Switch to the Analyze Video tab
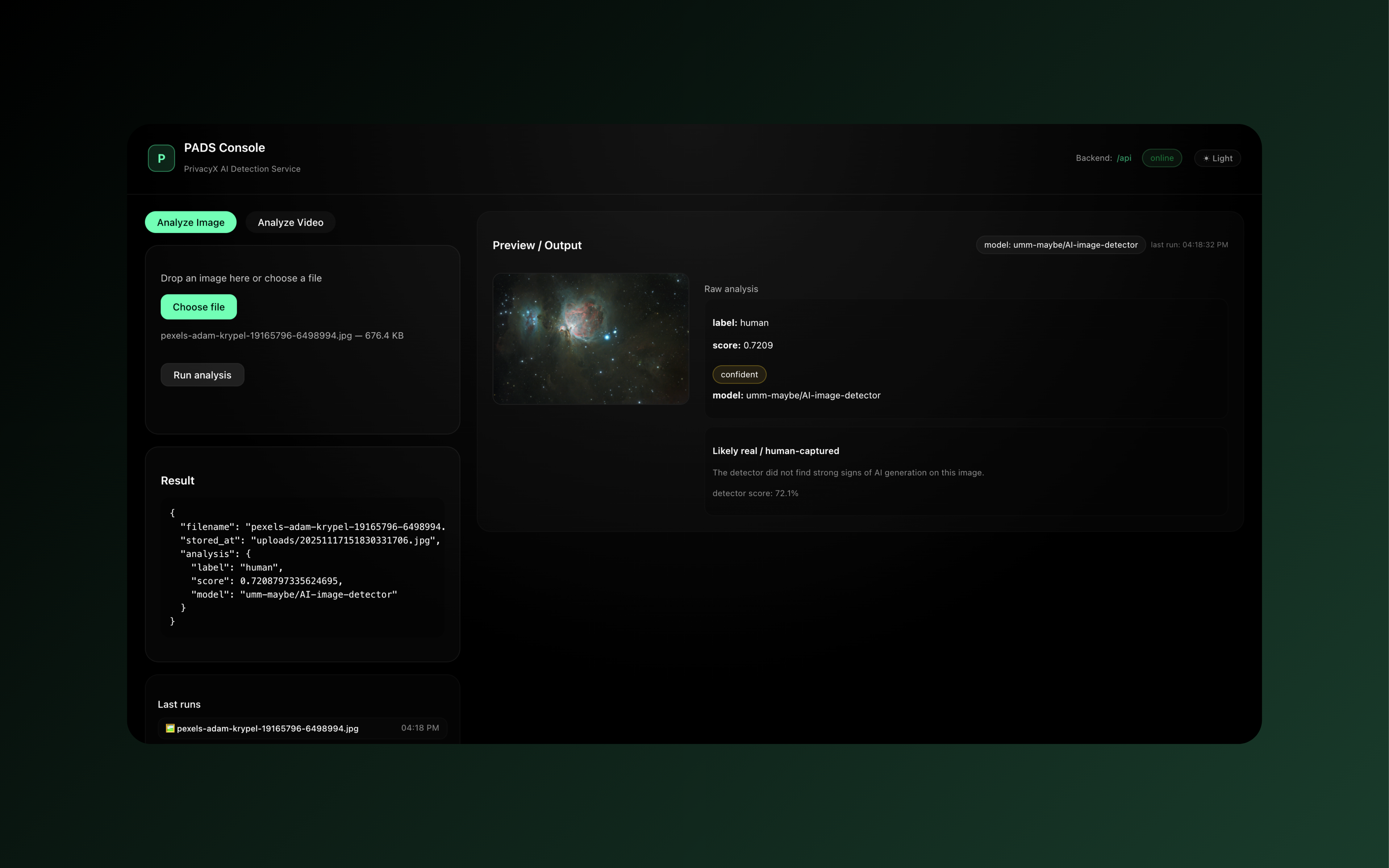The height and width of the screenshot is (868, 1389). tap(290, 222)
